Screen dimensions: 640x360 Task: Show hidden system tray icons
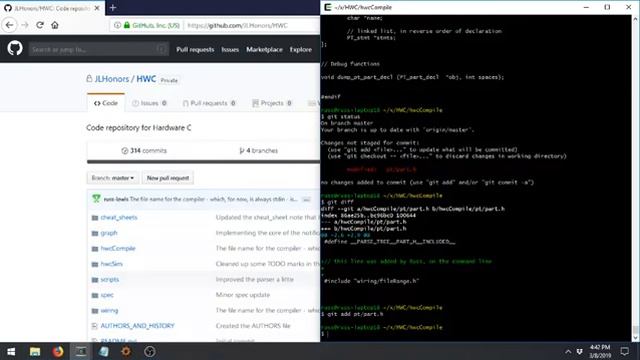click(568, 351)
